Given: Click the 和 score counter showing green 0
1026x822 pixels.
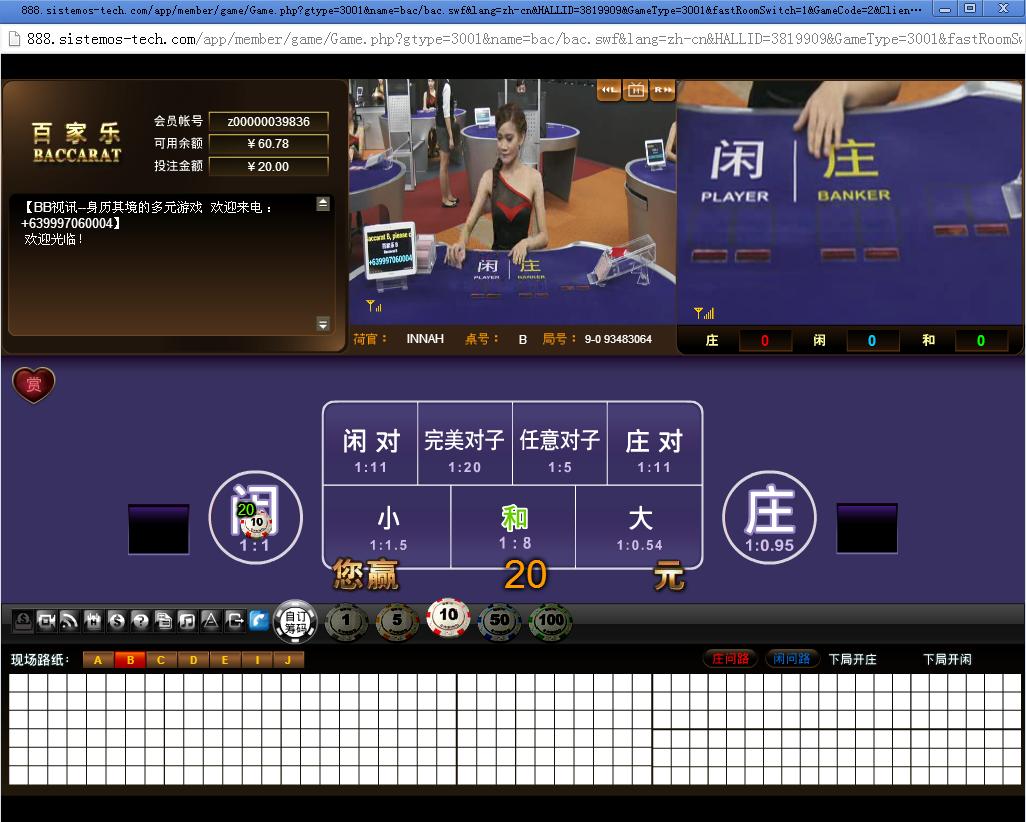Looking at the screenshot, I should point(980,340).
